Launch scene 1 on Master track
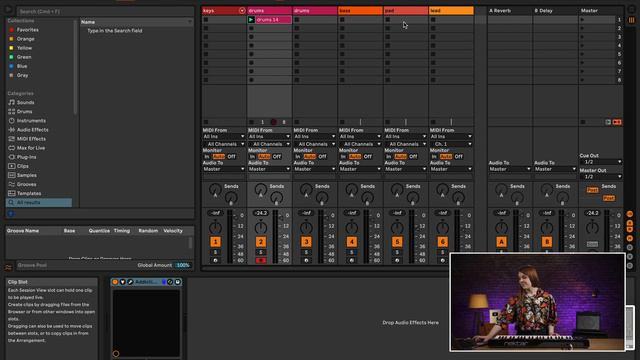 [x=582, y=20]
